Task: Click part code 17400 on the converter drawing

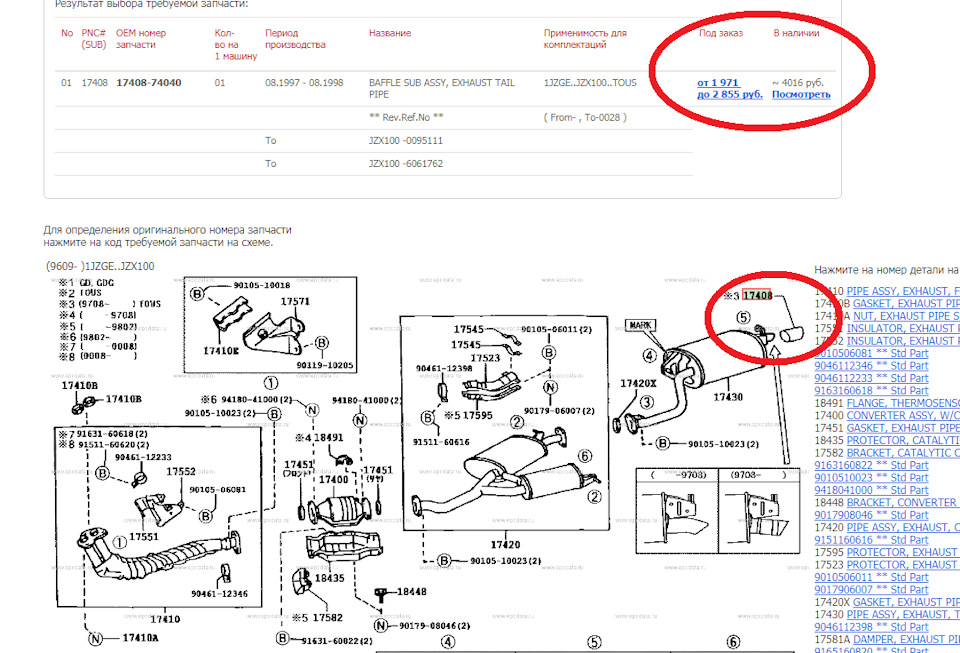Action: pyautogui.click(x=333, y=480)
